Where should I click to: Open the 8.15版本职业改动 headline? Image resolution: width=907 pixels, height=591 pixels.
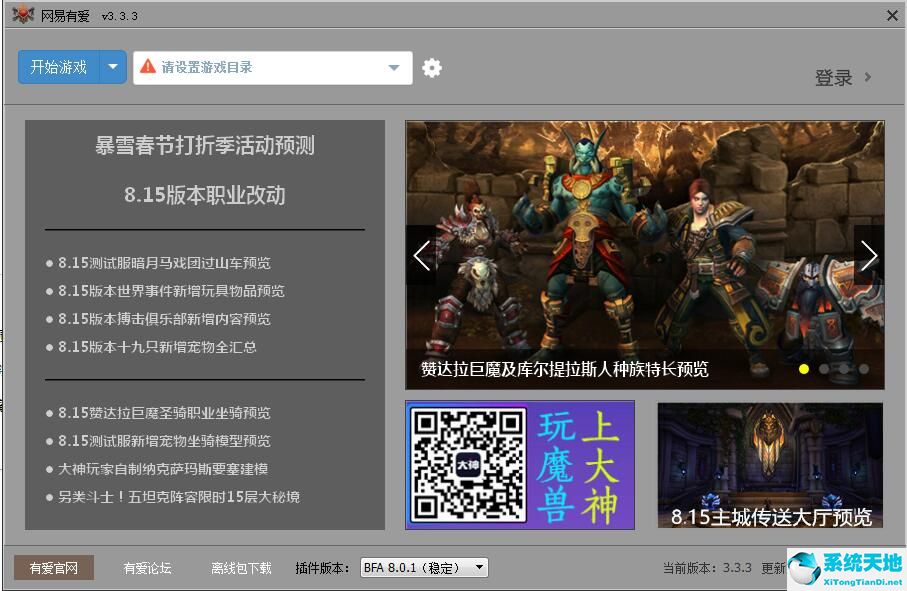[205, 195]
